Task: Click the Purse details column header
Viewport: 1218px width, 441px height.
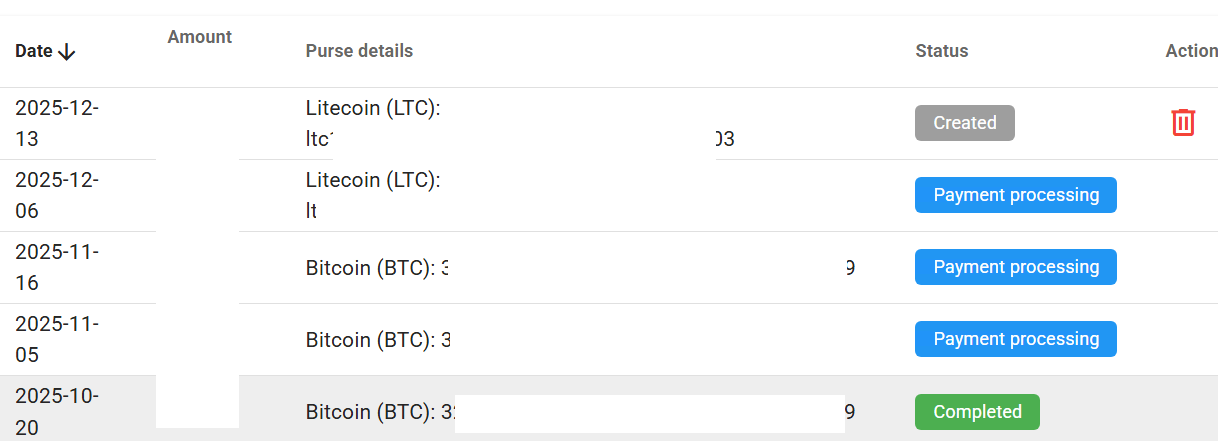Action: coord(359,51)
